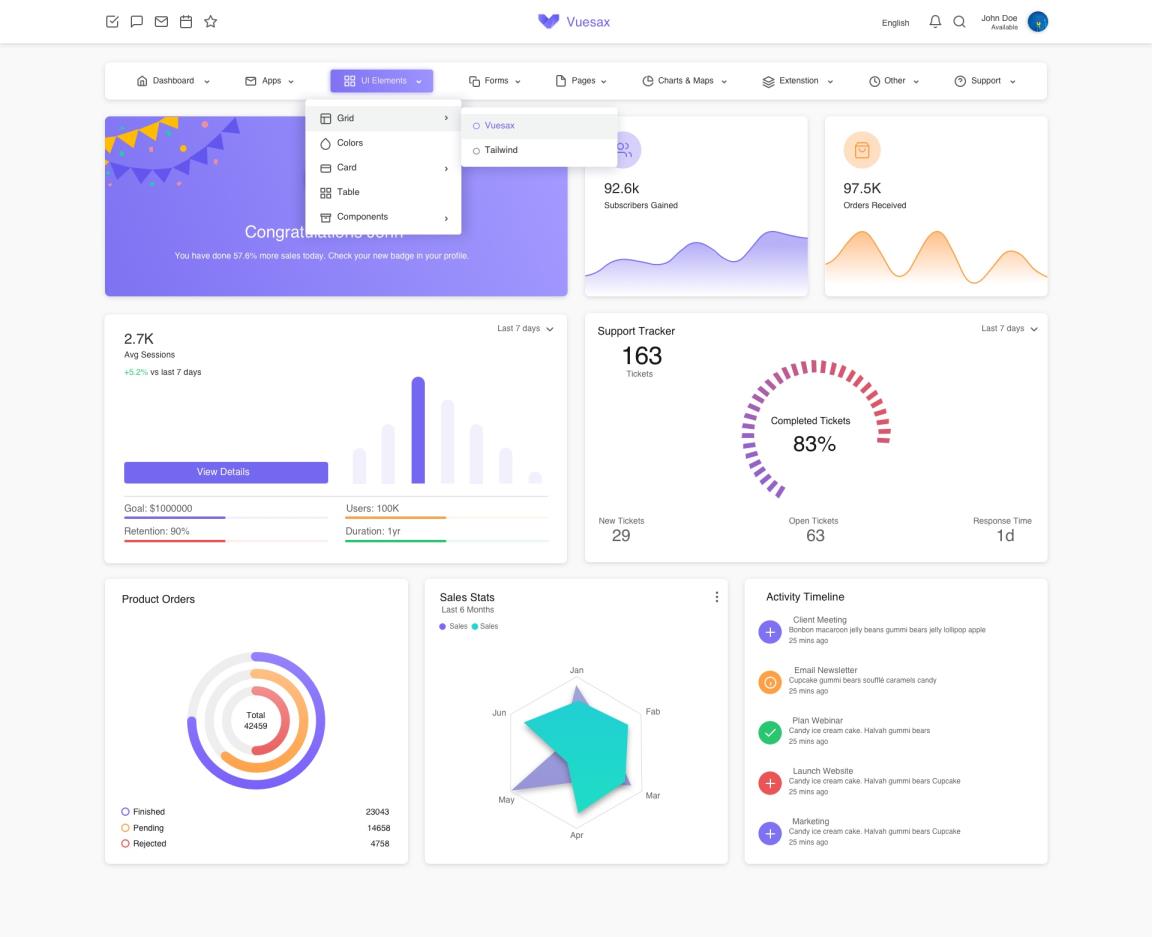This screenshot has width=1152, height=937.
Task: Open the Colors item in UI Elements menu
Action: point(349,143)
